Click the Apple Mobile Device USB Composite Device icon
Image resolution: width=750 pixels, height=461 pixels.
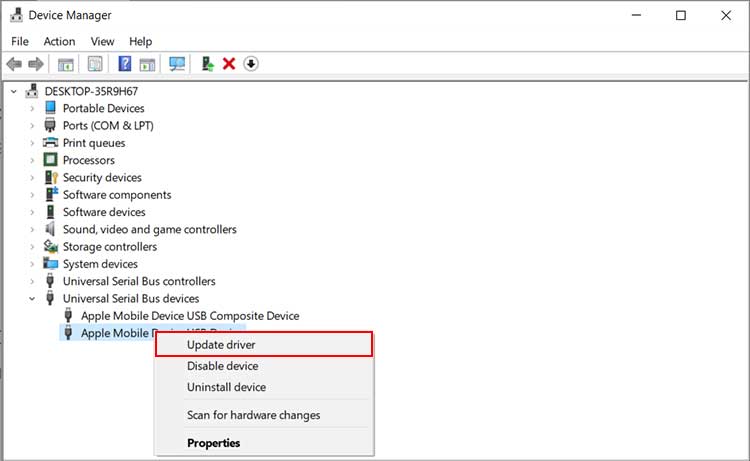click(x=68, y=315)
